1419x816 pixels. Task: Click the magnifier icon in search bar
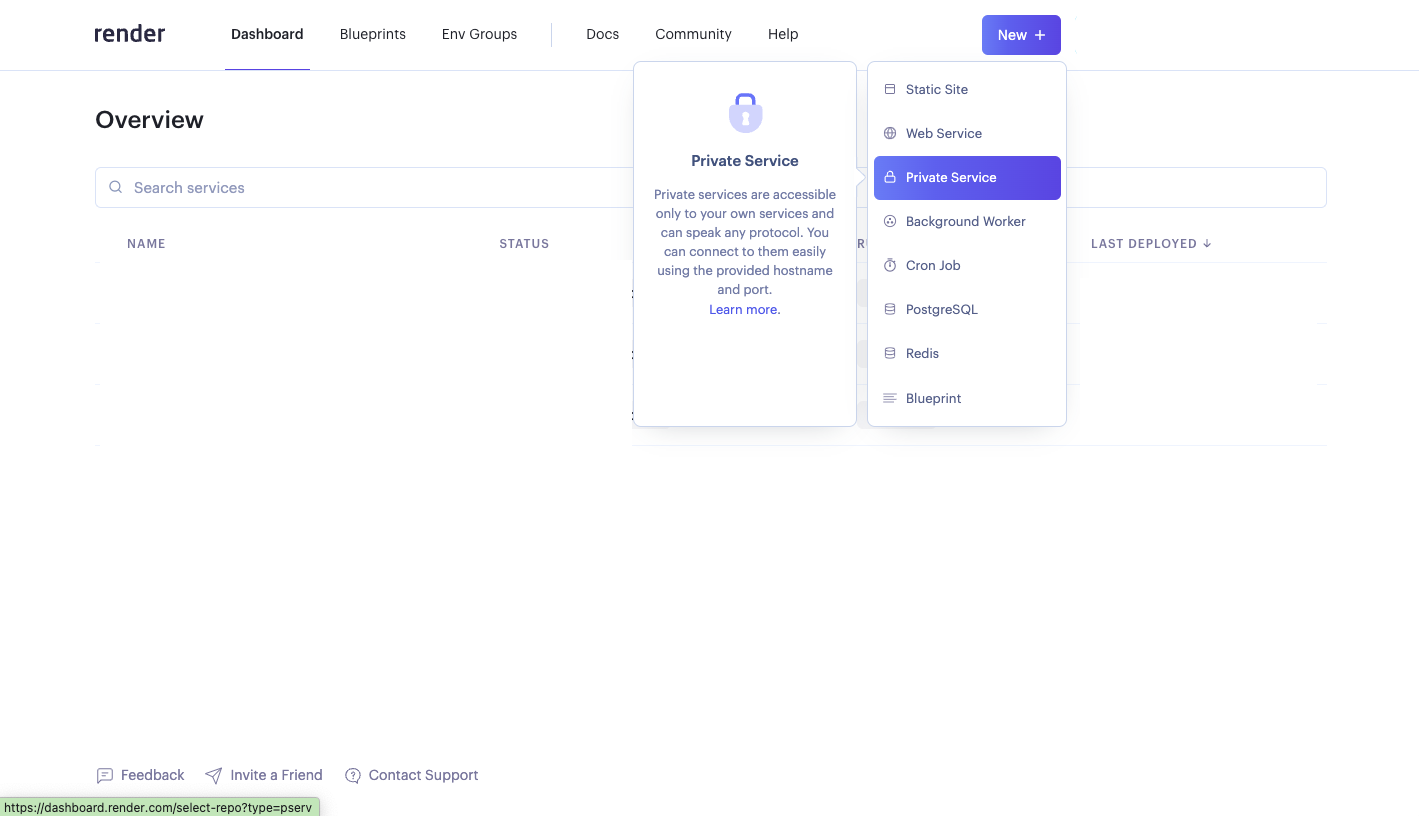116,187
